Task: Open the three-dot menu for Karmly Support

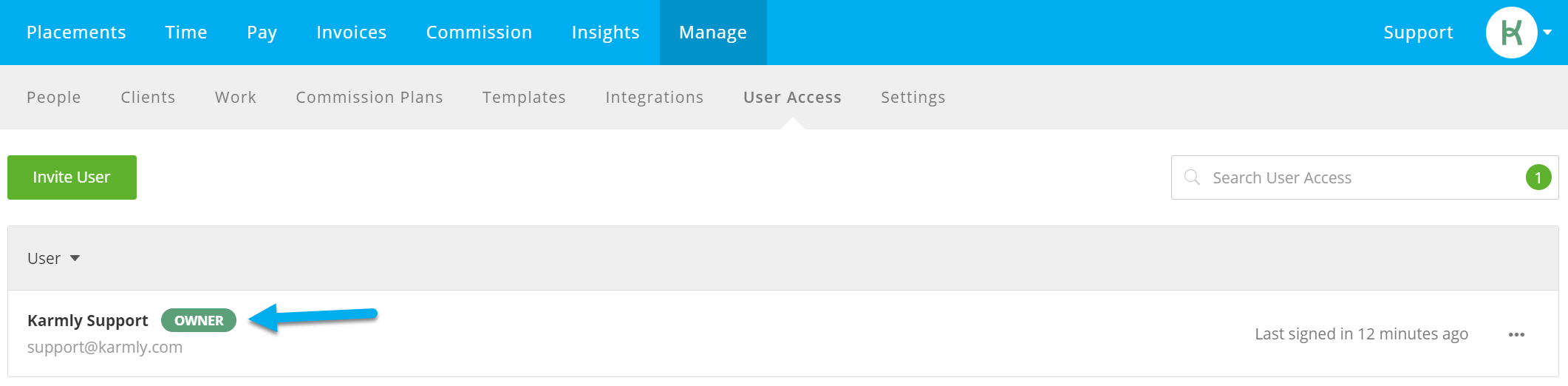Action: [x=1516, y=334]
